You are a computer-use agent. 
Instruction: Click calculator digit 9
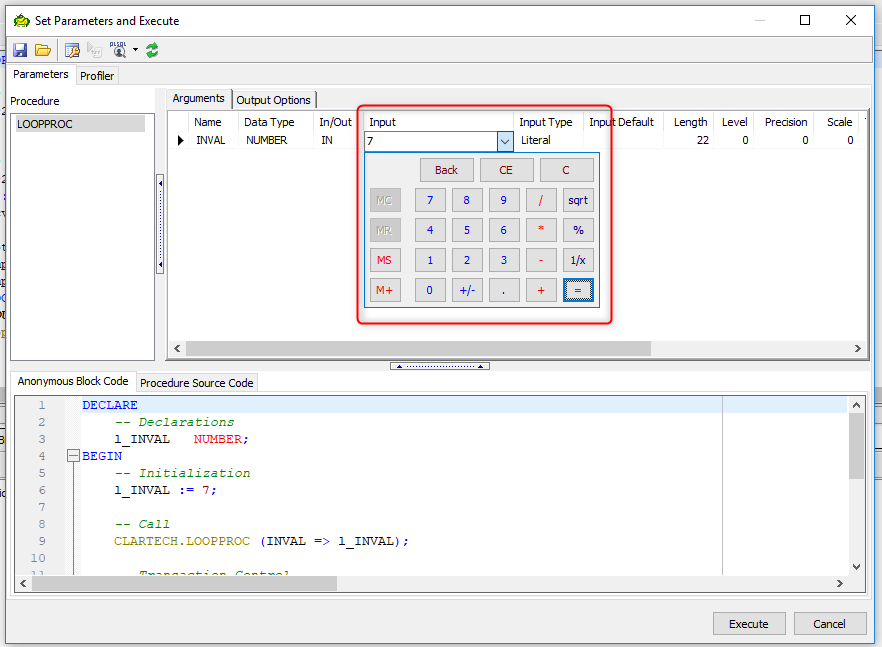[503, 200]
